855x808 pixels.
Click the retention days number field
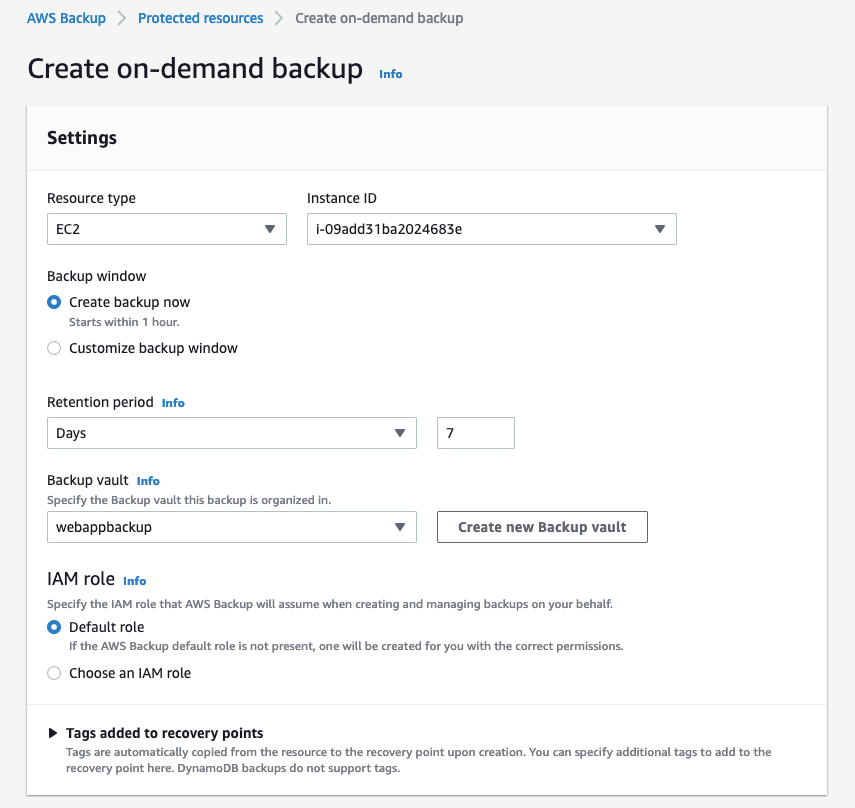[x=475, y=432]
